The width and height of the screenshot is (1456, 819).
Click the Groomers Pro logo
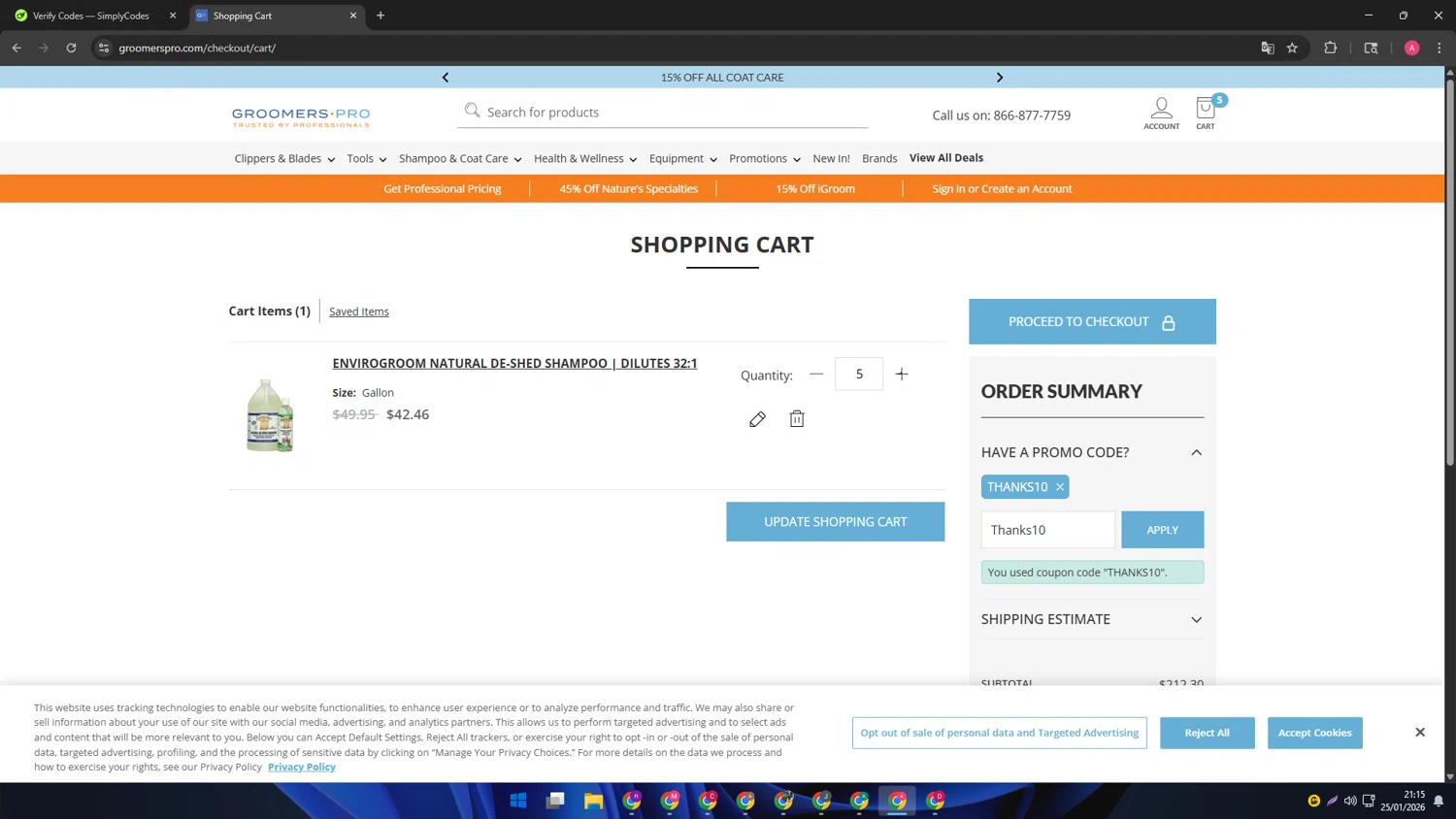coord(301,117)
